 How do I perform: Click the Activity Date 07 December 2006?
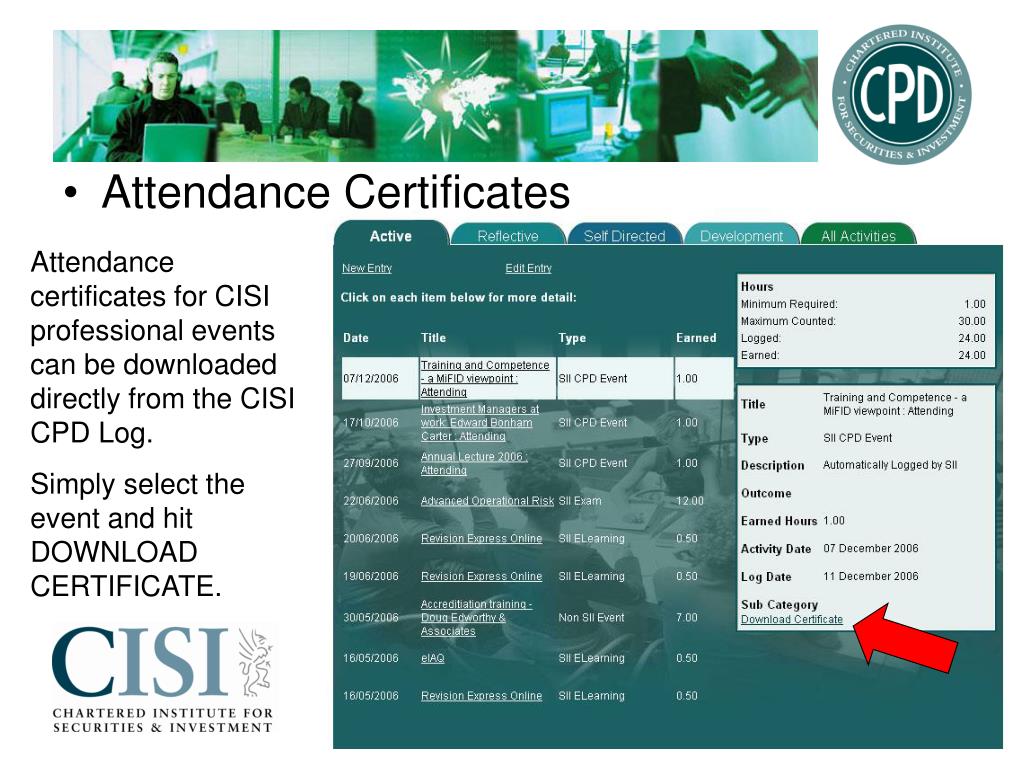(x=871, y=548)
